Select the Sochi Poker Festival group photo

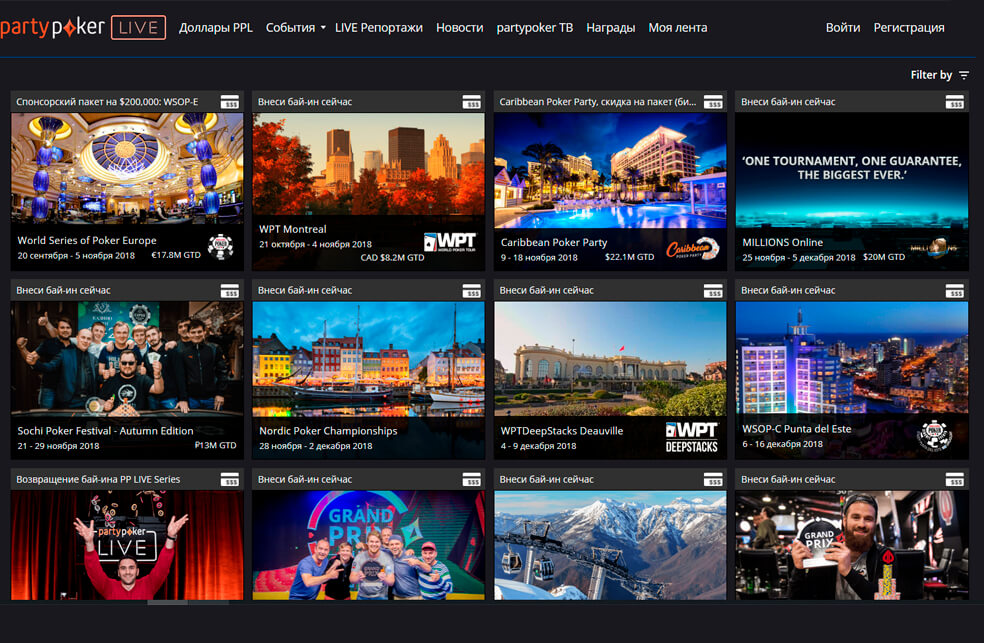tap(127, 359)
